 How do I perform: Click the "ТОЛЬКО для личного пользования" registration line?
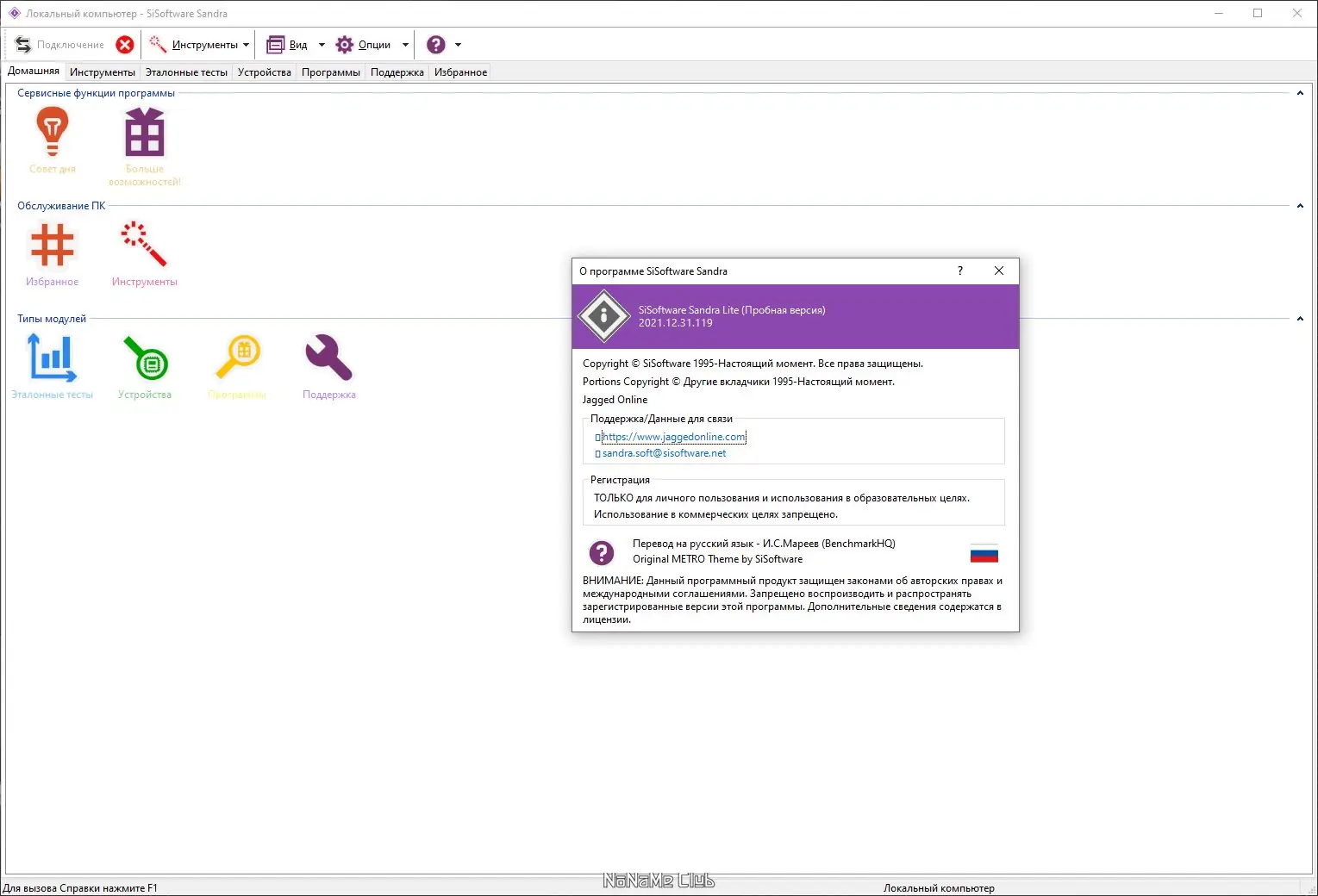point(782,498)
